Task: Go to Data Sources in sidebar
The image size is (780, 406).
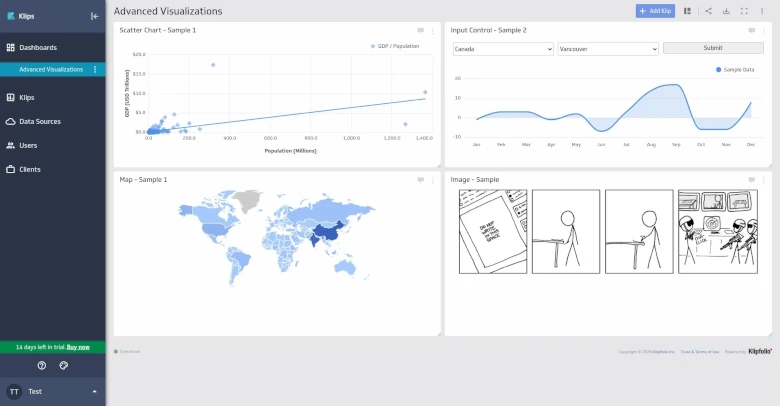Action: (x=40, y=122)
